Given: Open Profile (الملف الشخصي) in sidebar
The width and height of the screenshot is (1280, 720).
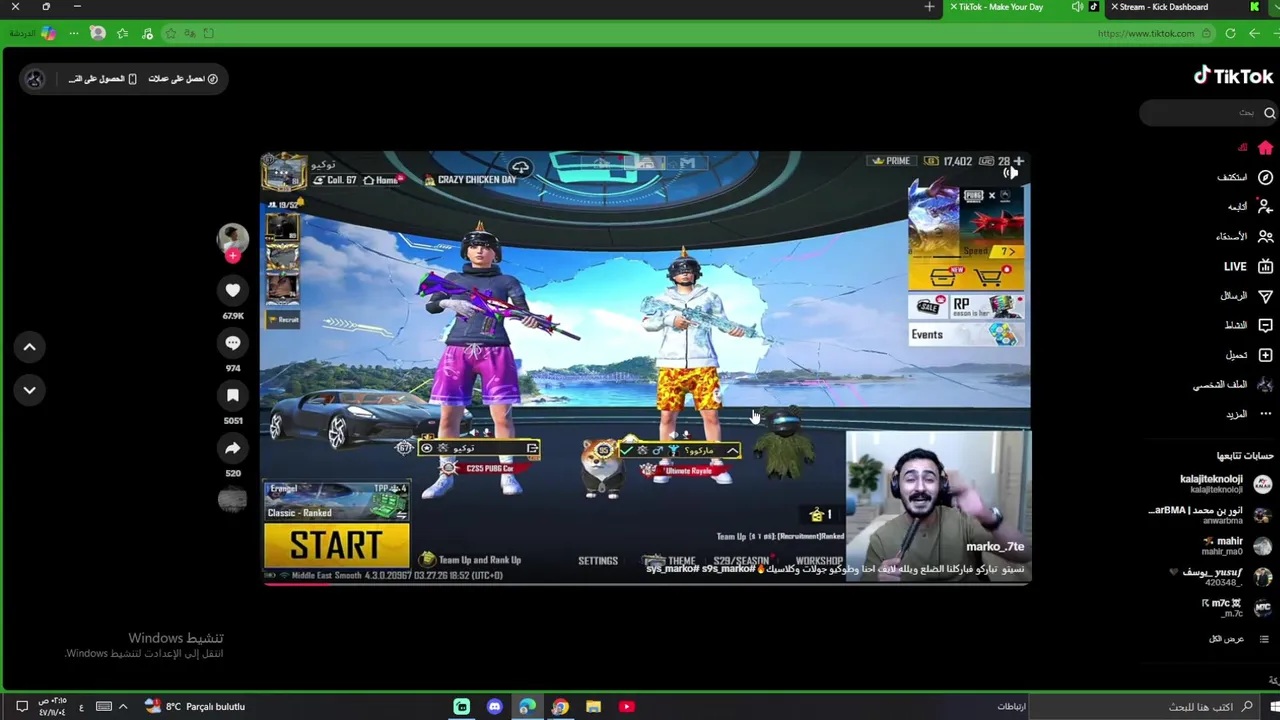Looking at the screenshot, I should click(1233, 384).
